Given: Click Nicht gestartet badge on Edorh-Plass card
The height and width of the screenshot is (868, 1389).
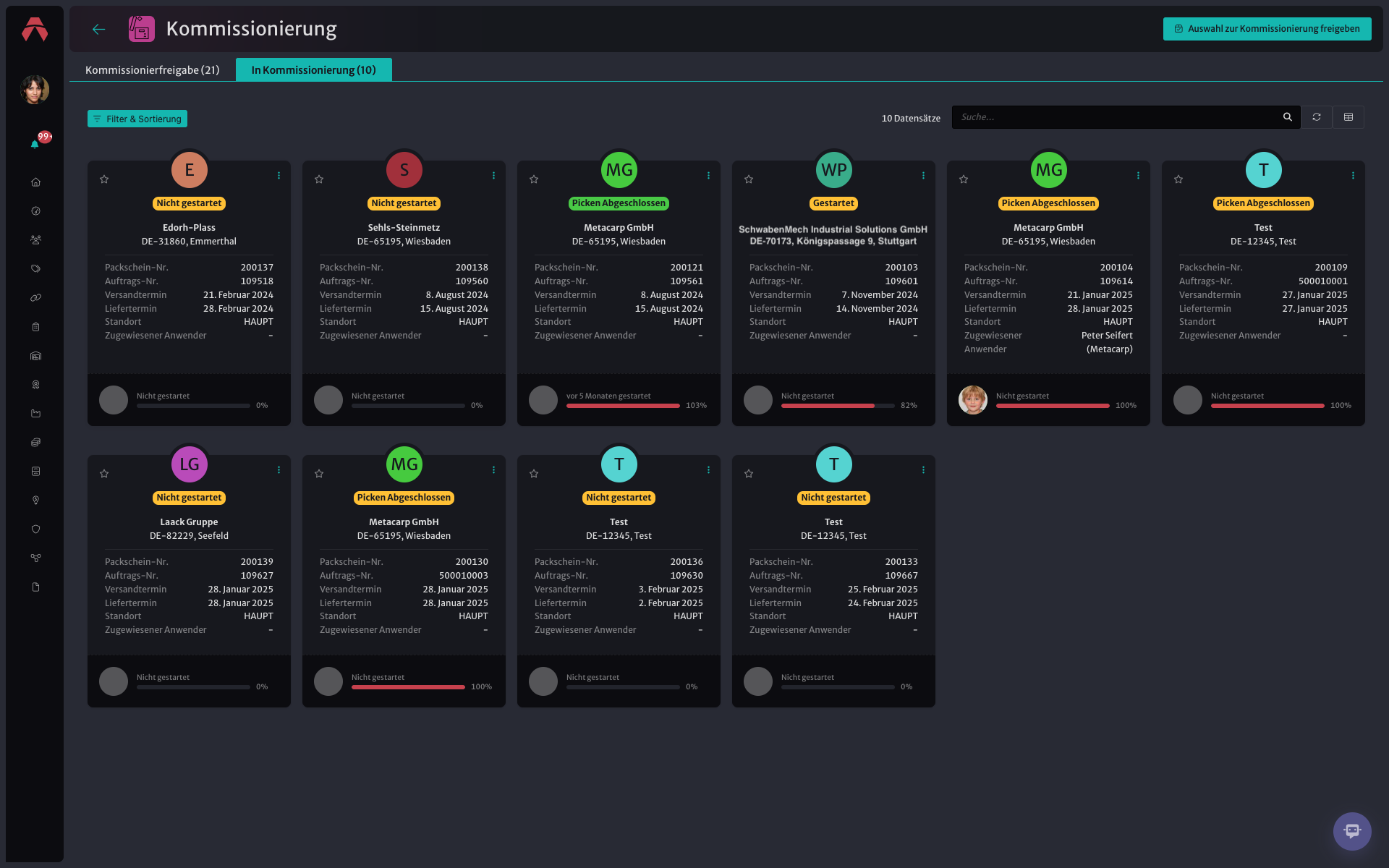Looking at the screenshot, I should click(x=189, y=203).
